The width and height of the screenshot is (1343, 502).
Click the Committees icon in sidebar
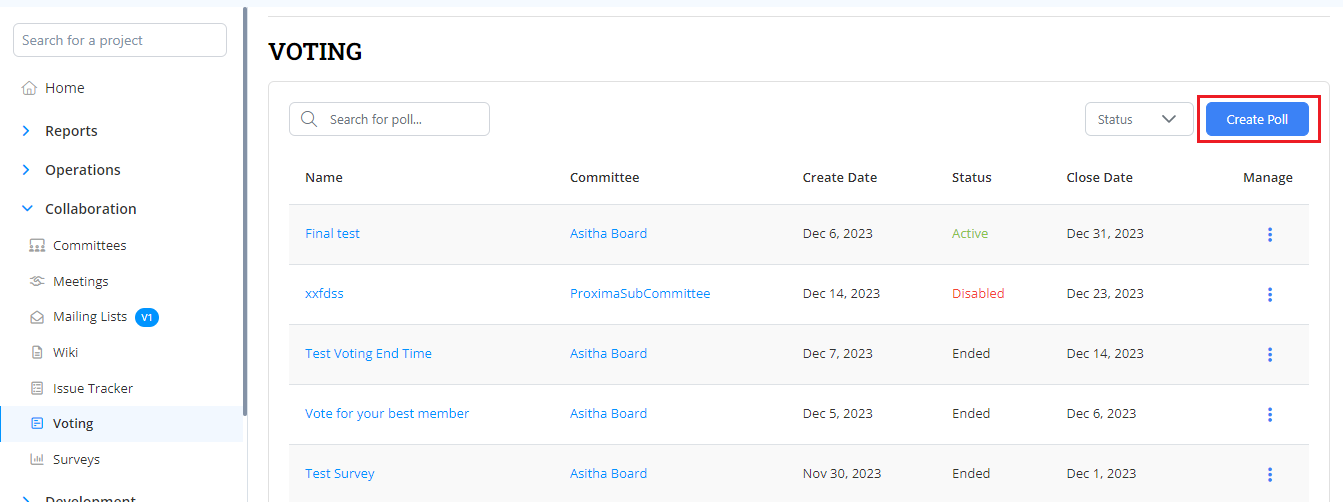tap(37, 246)
